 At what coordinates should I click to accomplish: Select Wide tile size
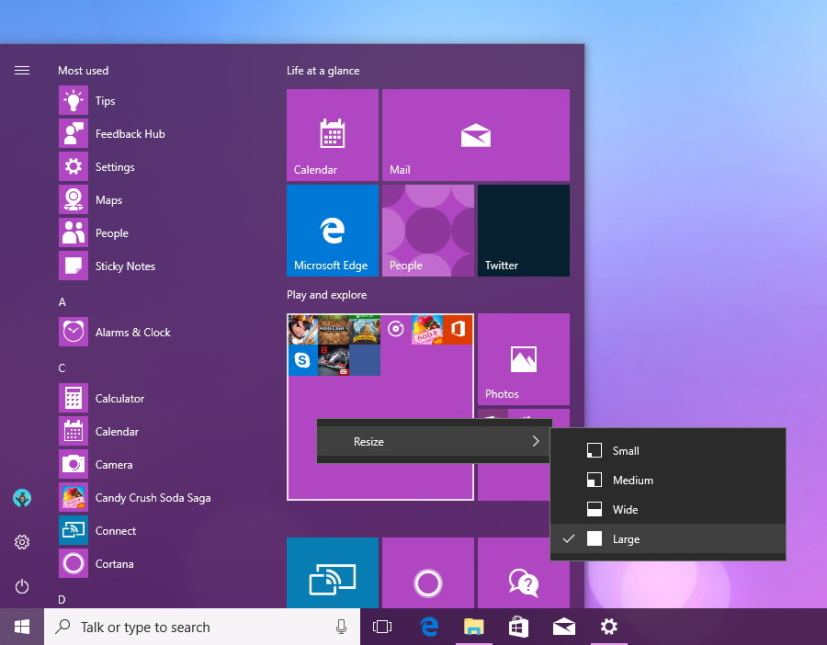(668, 509)
